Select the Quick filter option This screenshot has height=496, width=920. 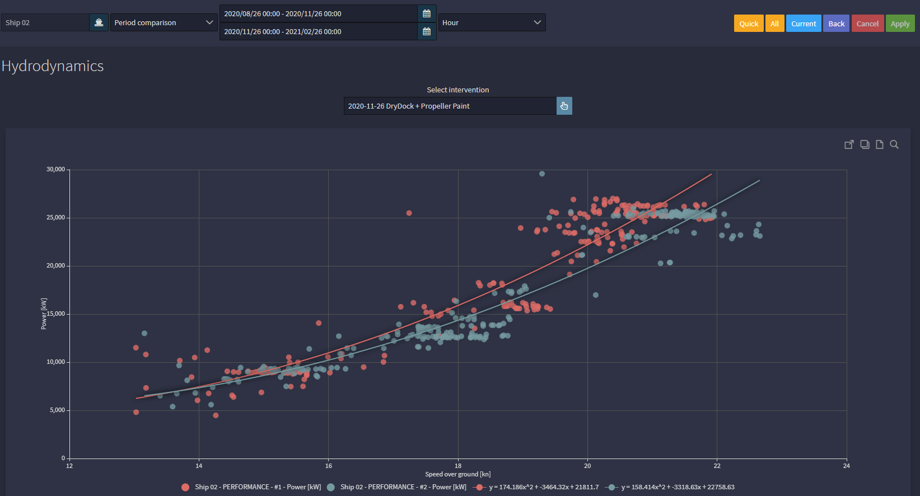click(x=748, y=23)
